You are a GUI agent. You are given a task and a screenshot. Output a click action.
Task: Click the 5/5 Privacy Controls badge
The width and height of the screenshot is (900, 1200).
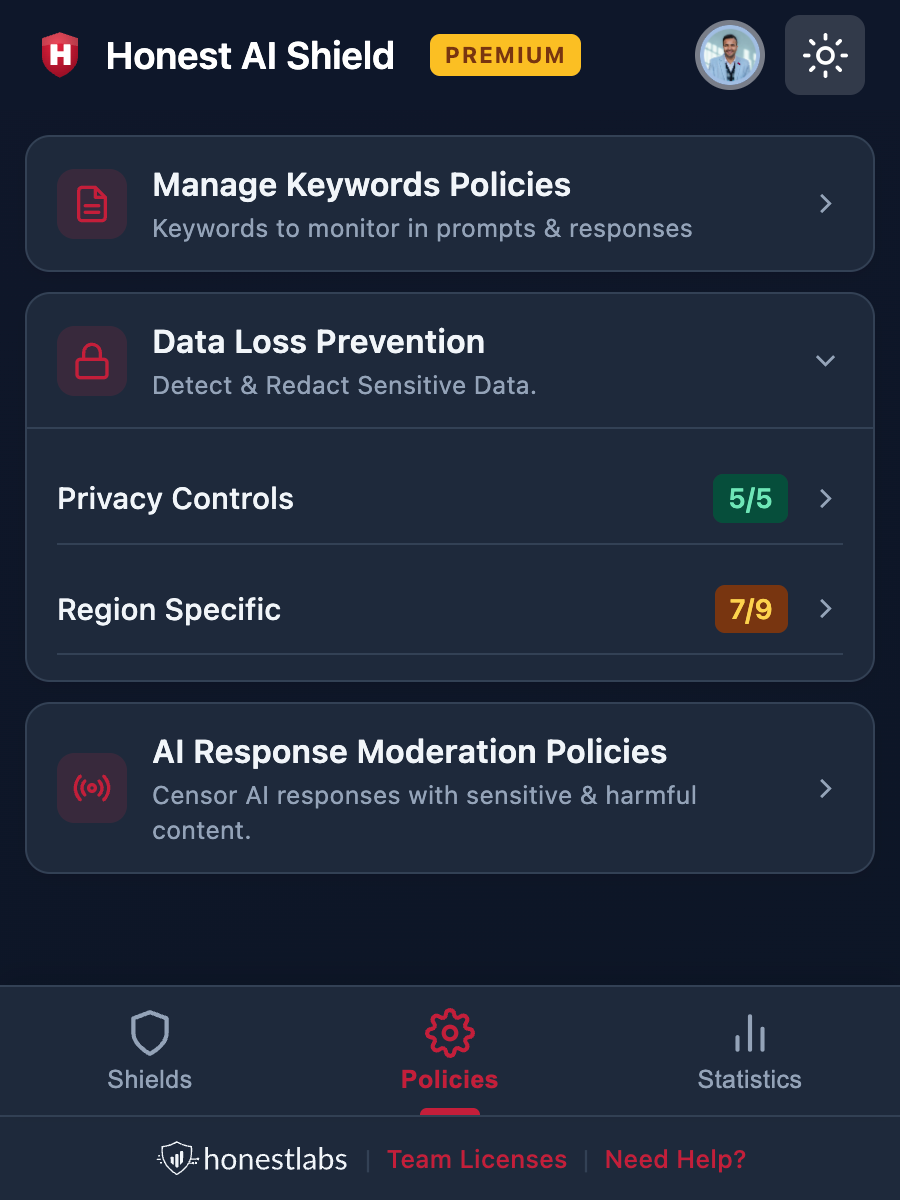tap(750, 499)
